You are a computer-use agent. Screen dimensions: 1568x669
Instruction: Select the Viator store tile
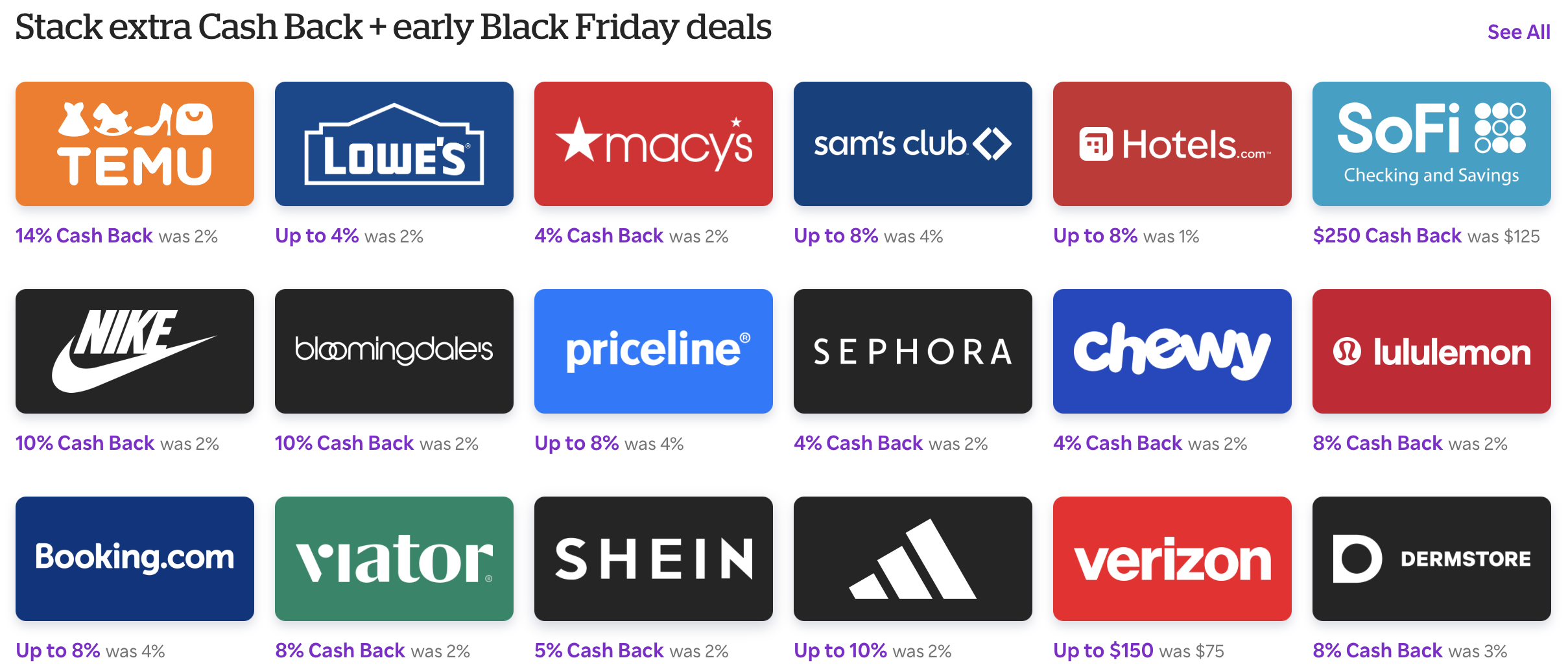pyautogui.click(x=394, y=558)
